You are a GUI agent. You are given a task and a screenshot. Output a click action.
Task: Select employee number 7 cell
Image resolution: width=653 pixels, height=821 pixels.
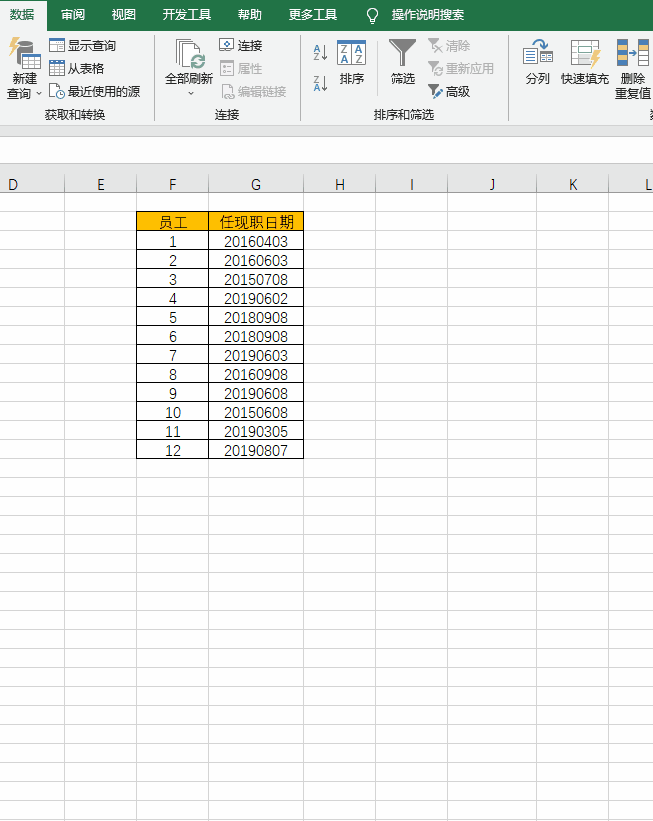(x=172, y=354)
